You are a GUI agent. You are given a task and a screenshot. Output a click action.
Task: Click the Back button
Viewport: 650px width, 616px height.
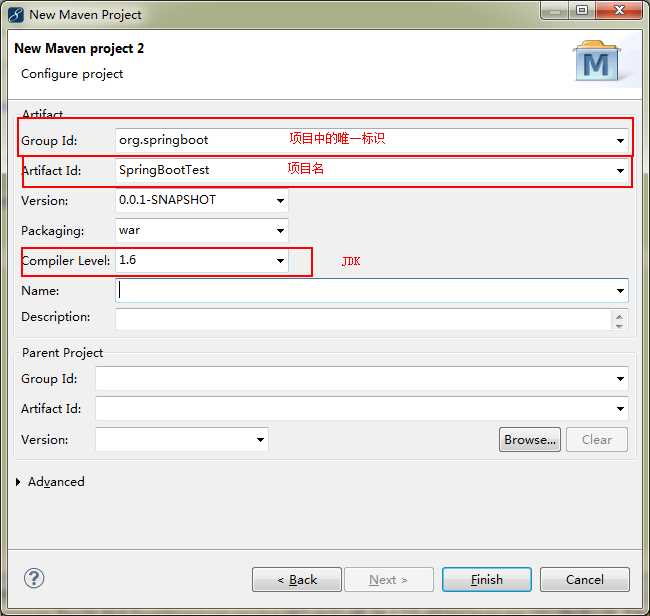click(297, 579)
